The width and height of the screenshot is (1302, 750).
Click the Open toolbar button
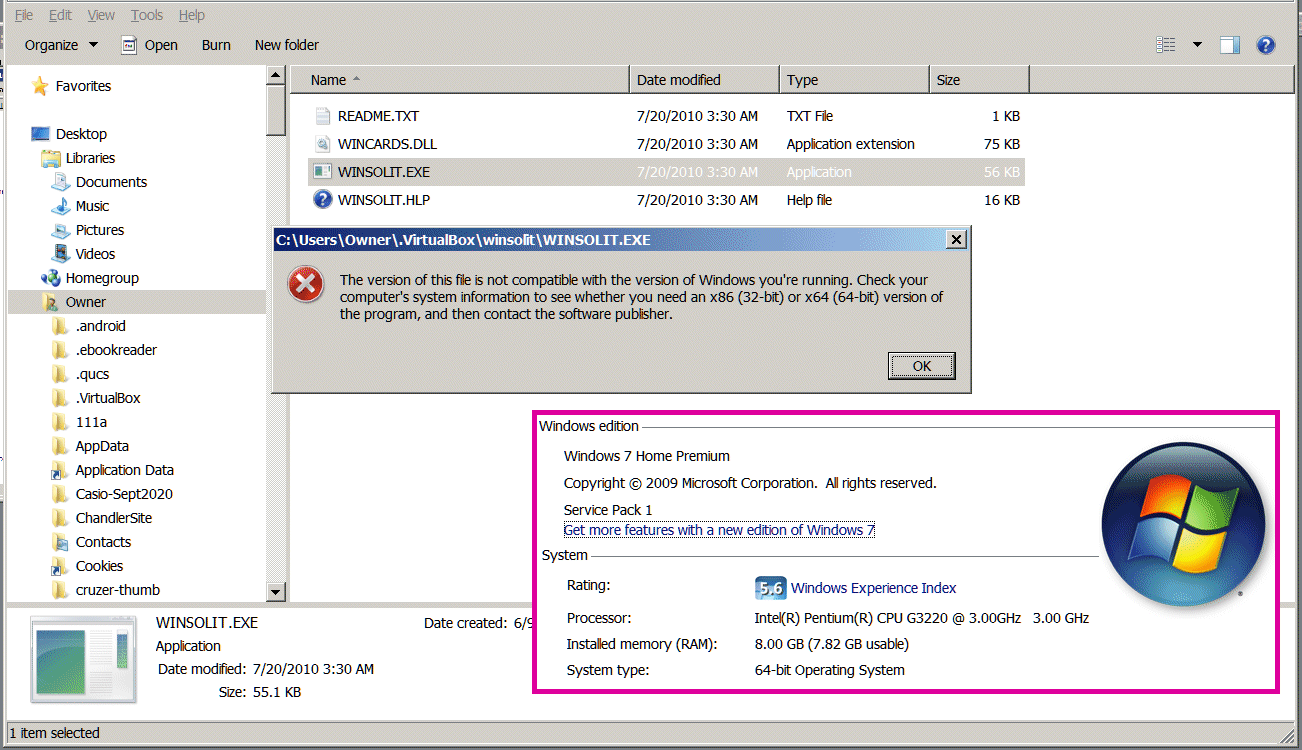click(149, 45)
